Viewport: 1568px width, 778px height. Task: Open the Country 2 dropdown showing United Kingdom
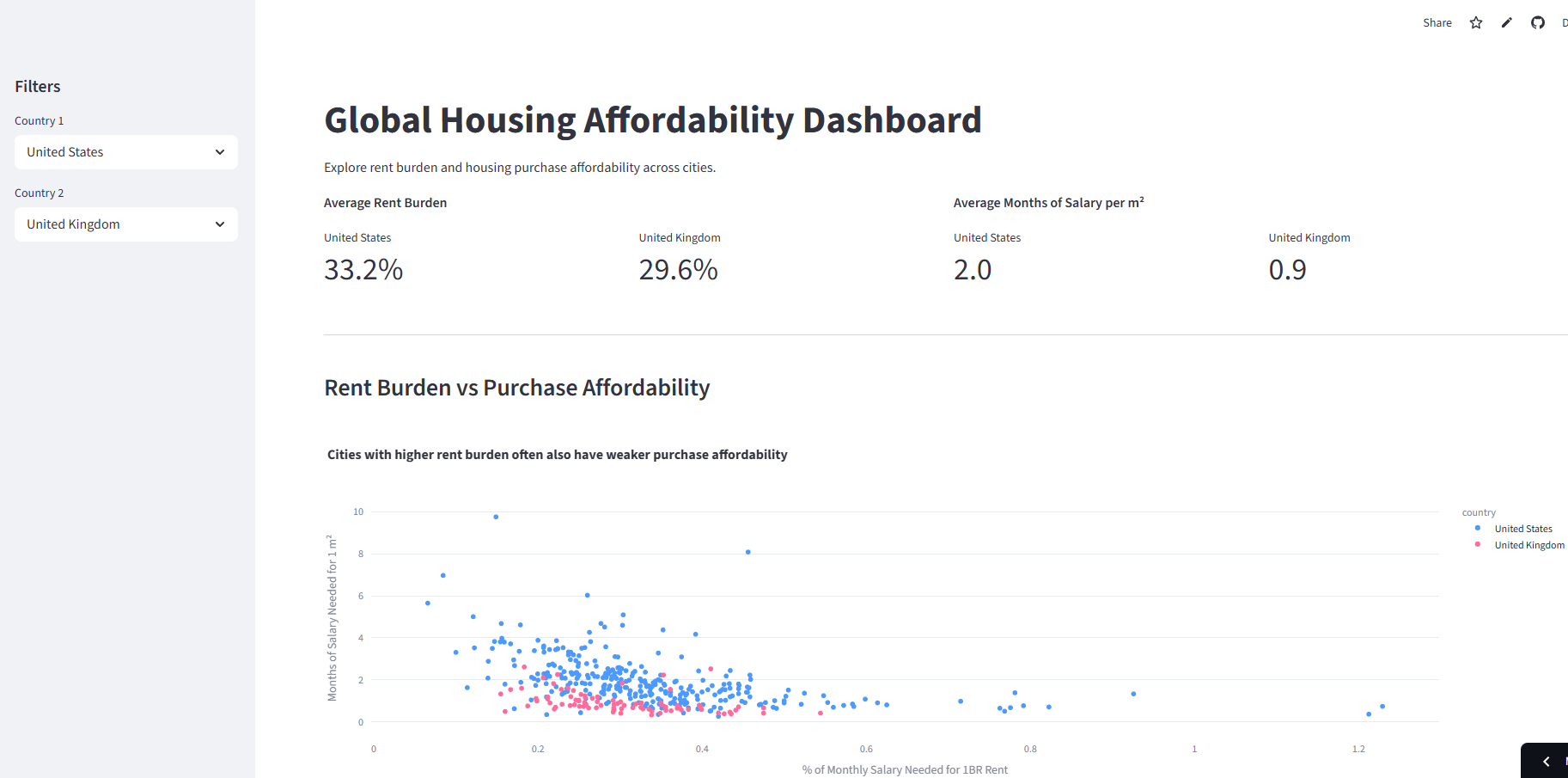point(125,224)
